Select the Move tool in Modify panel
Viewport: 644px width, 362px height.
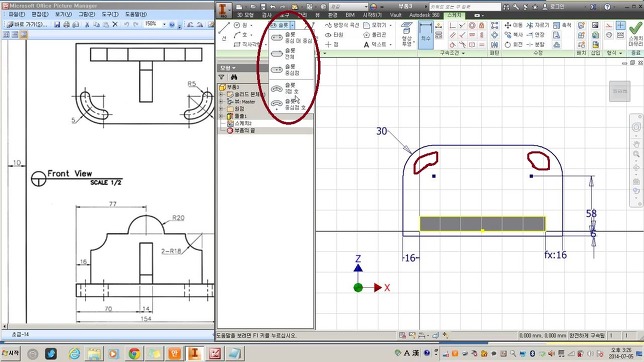pos(513,25)
